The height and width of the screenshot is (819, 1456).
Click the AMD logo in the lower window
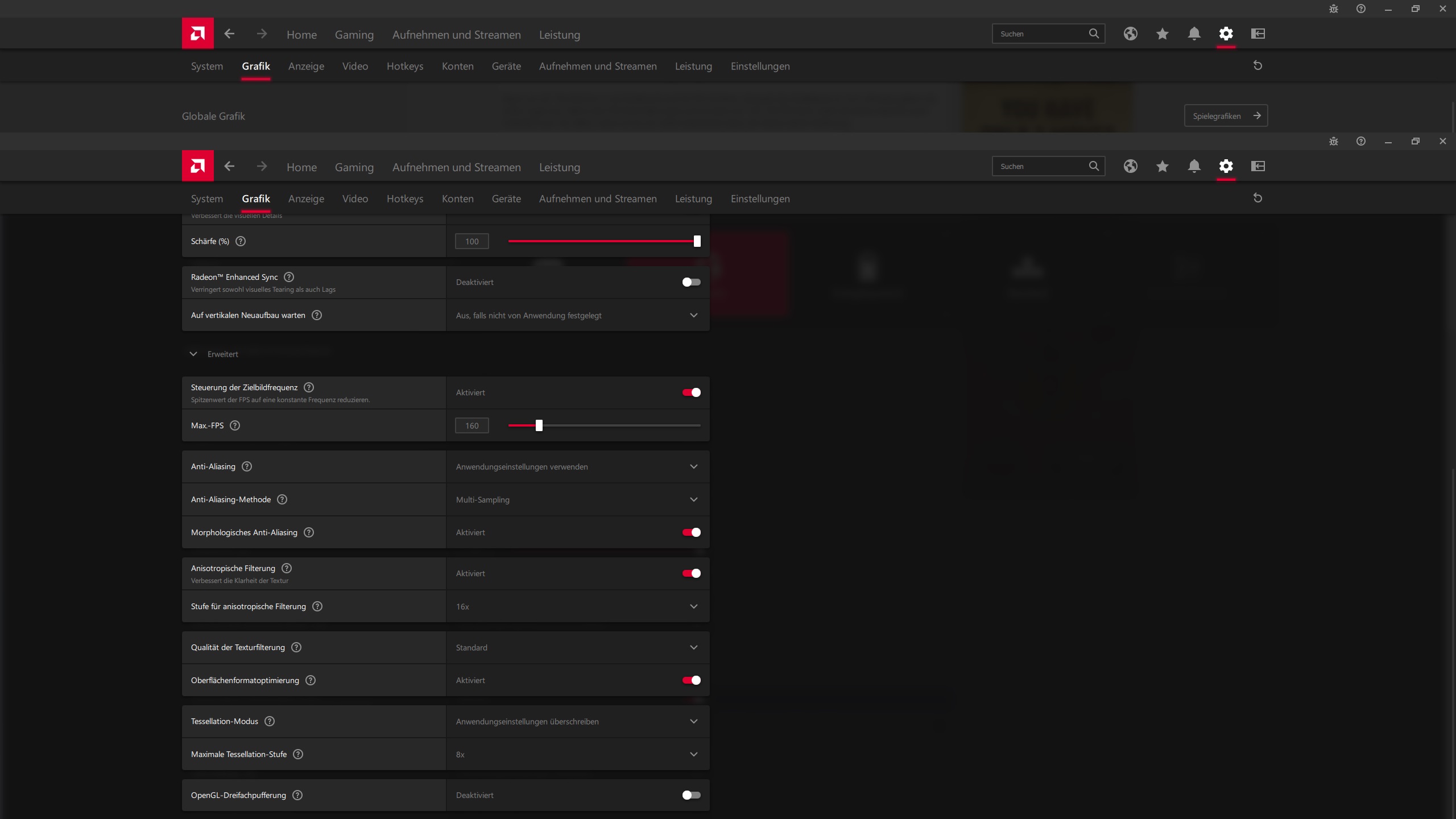pos(197,166)
